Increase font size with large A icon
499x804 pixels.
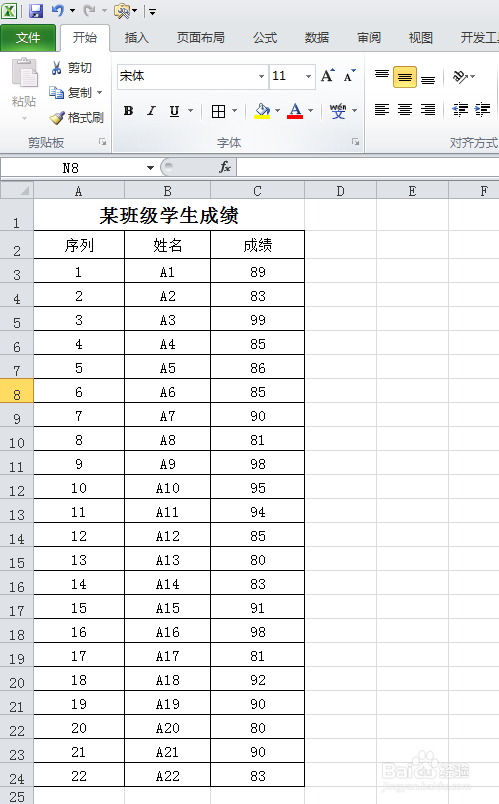pyautogui.click(x=327, y=76)
